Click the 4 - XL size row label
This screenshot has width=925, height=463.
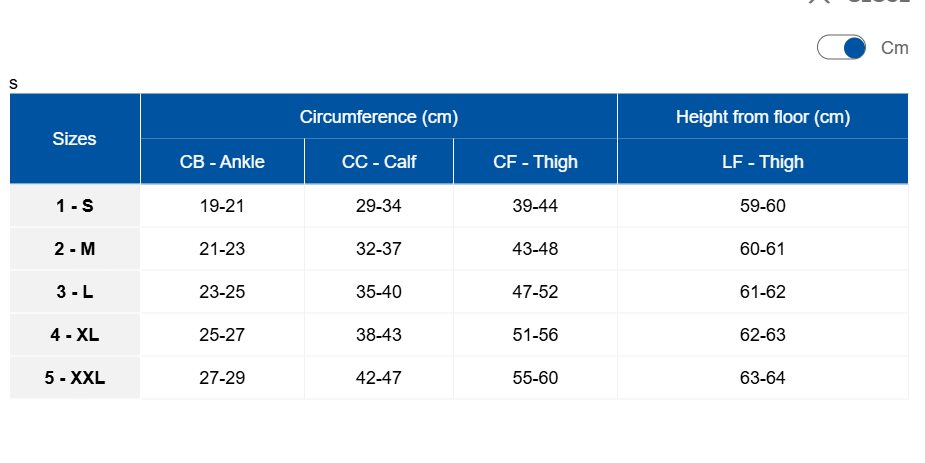[74, 335]
